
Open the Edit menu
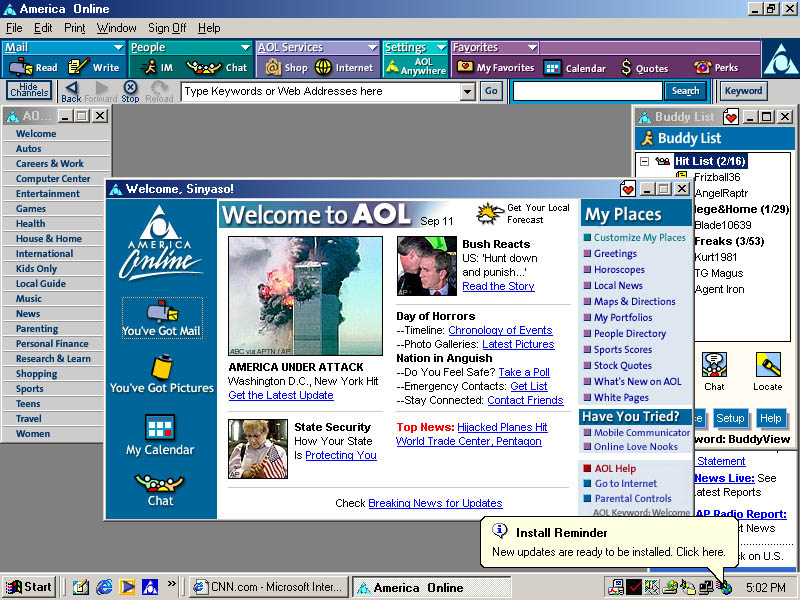point(43,28)
